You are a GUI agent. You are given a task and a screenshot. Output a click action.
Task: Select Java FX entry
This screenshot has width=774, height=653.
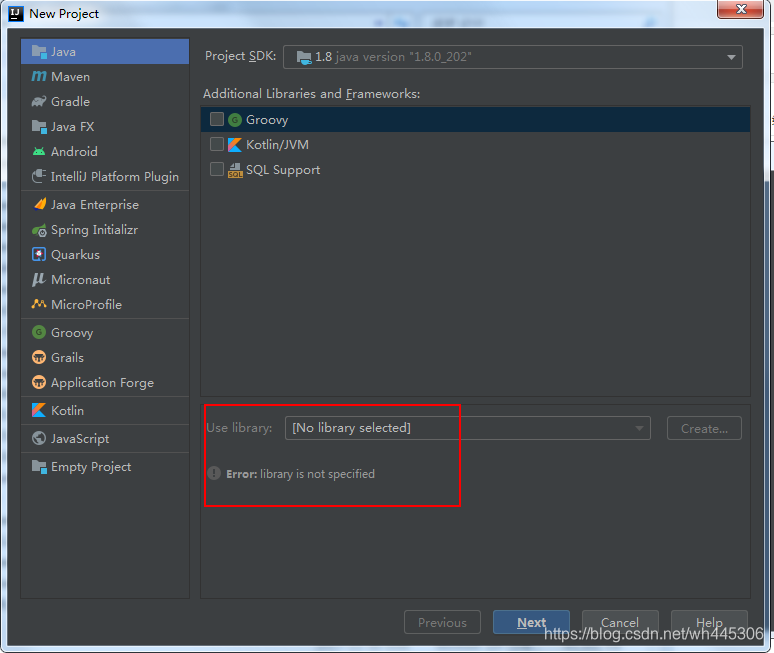(x=105, y=126)
